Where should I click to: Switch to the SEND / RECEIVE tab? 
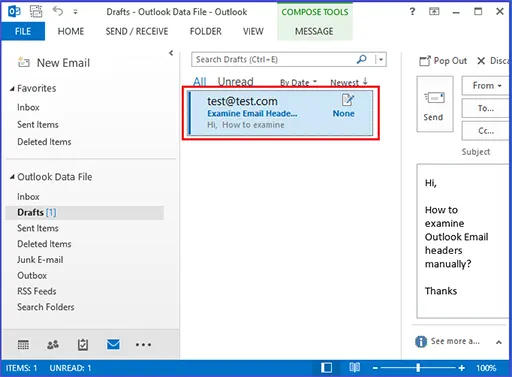[x=137, y=31]
